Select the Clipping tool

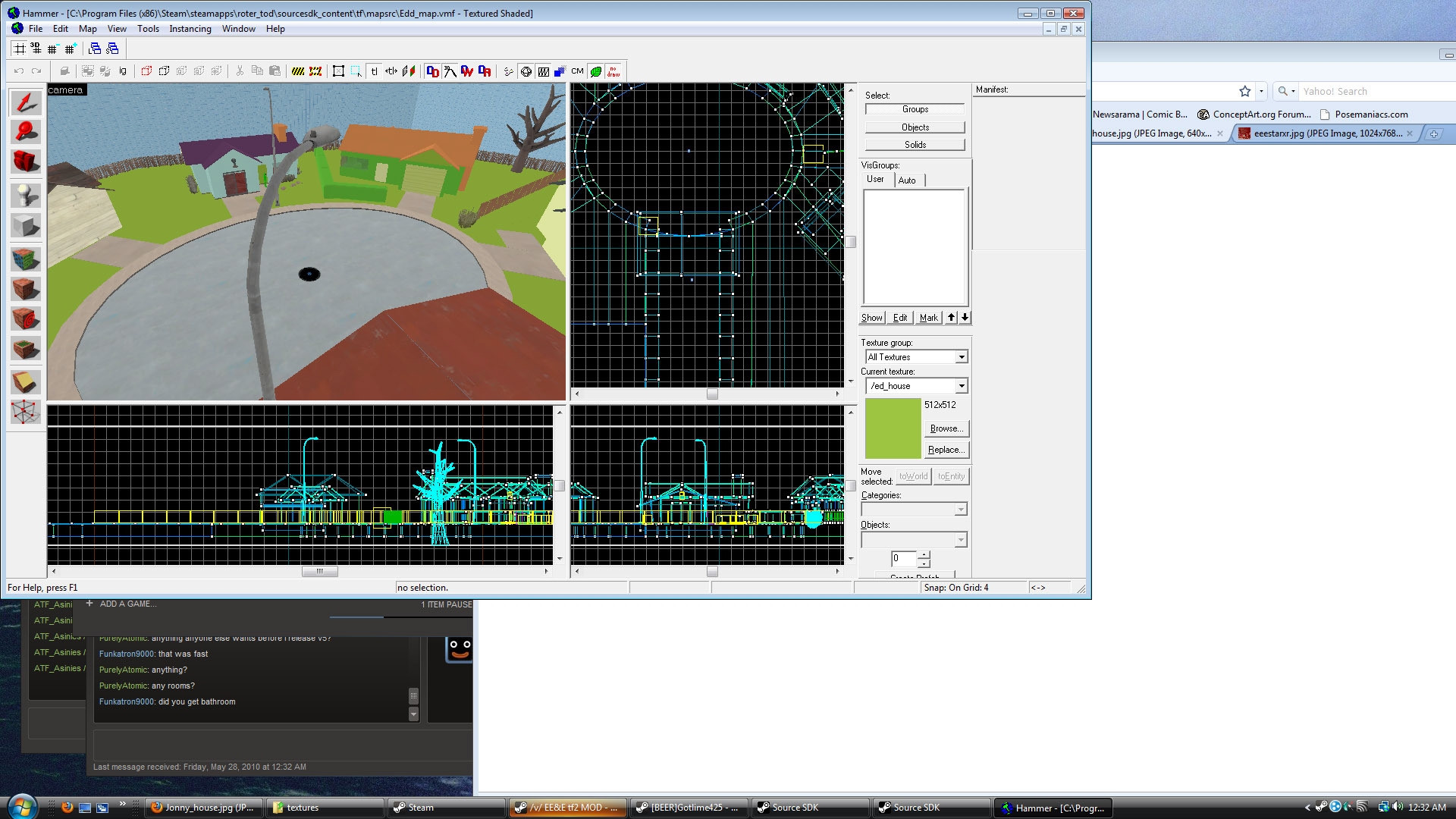tap(26, 381)
